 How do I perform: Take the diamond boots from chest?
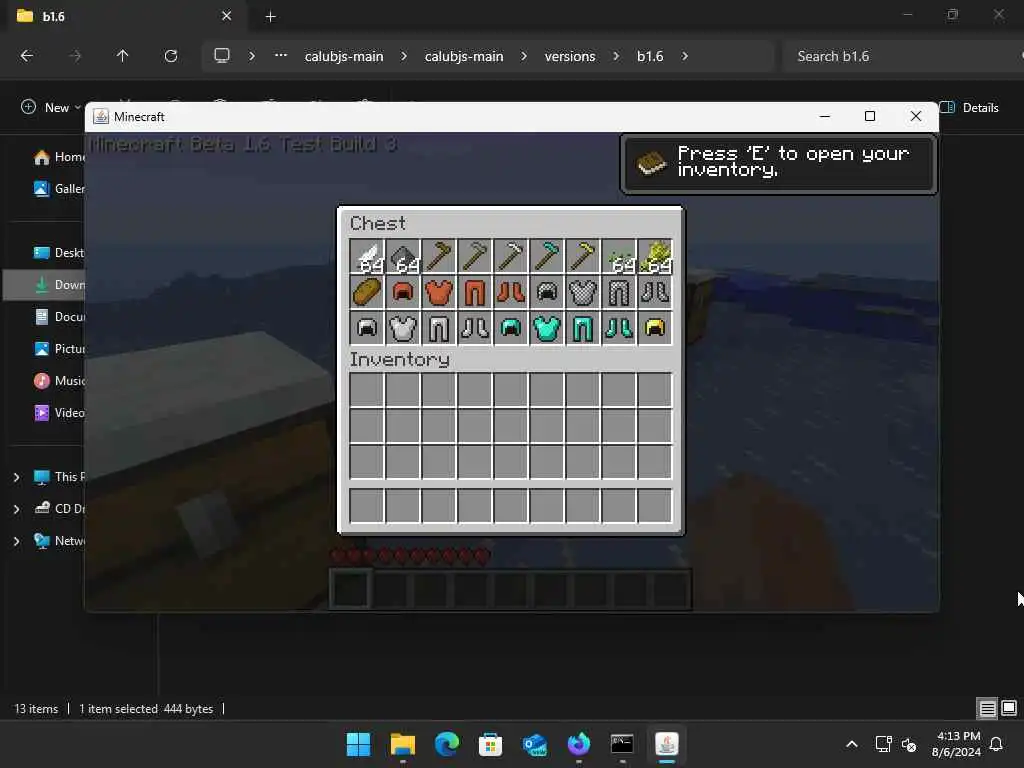(x=618, y=328)
